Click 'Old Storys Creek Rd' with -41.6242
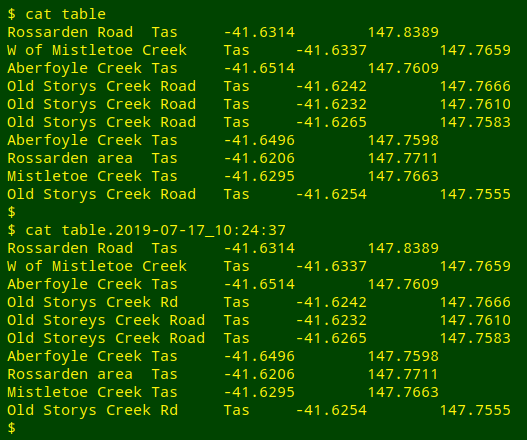 92,302
